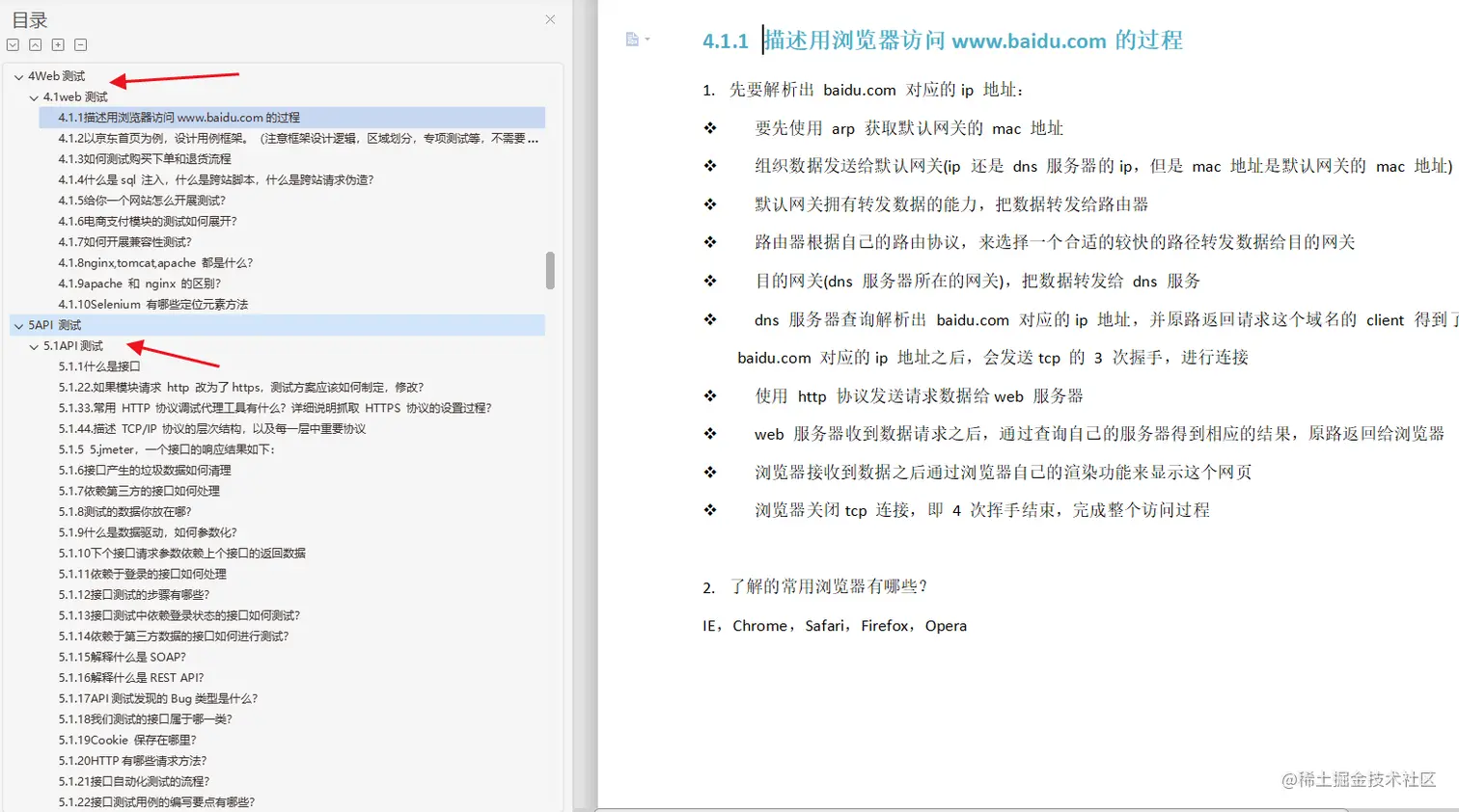Jump to 5.1.9什么是数据驱动,如何参数化?
Screen dimensions: 1459x812
click(148, 532)
